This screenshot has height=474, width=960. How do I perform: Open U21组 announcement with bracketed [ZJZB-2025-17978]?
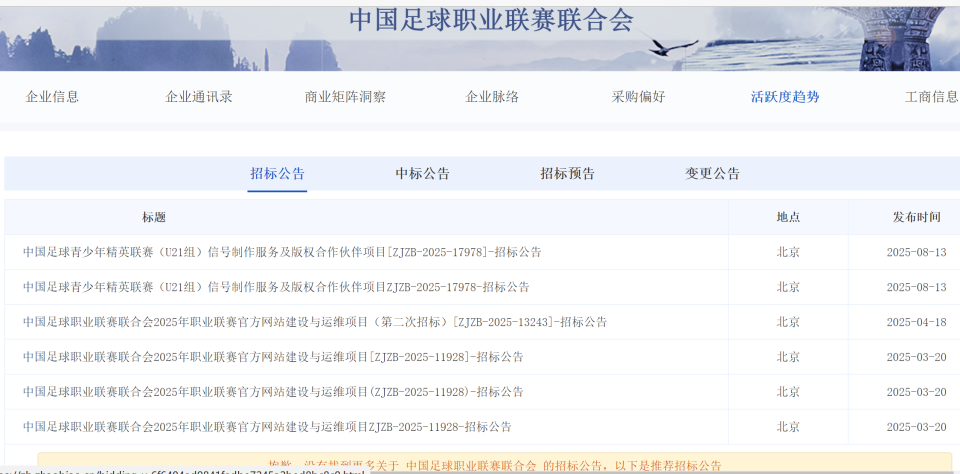(282, 252)
